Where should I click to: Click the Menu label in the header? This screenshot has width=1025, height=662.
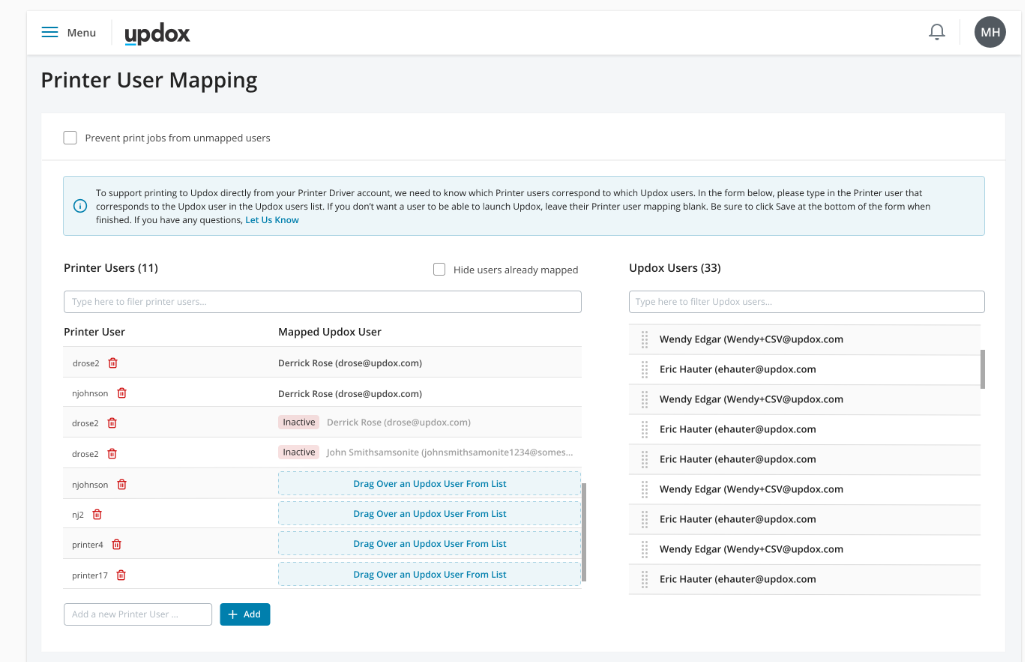click(81, 33)
